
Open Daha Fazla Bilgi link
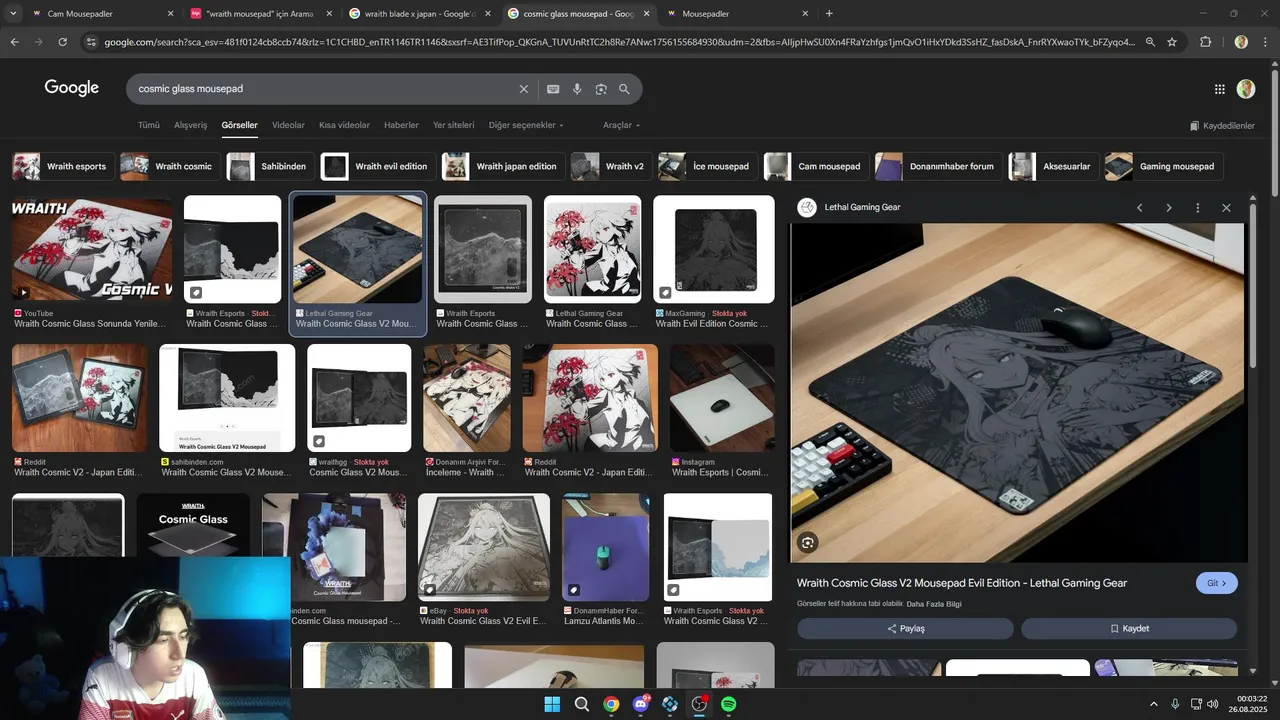pyautogui.click(x=934, y=604)
